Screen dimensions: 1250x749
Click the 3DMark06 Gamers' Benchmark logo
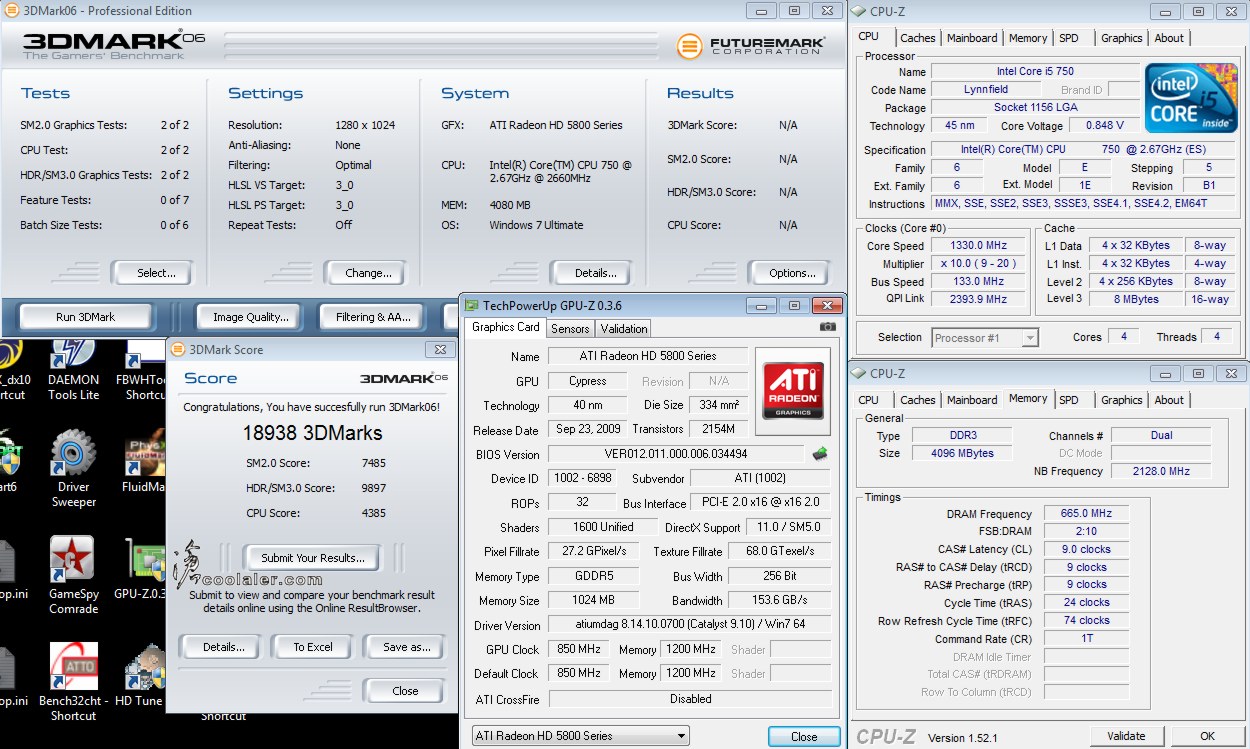pos(114,45)
